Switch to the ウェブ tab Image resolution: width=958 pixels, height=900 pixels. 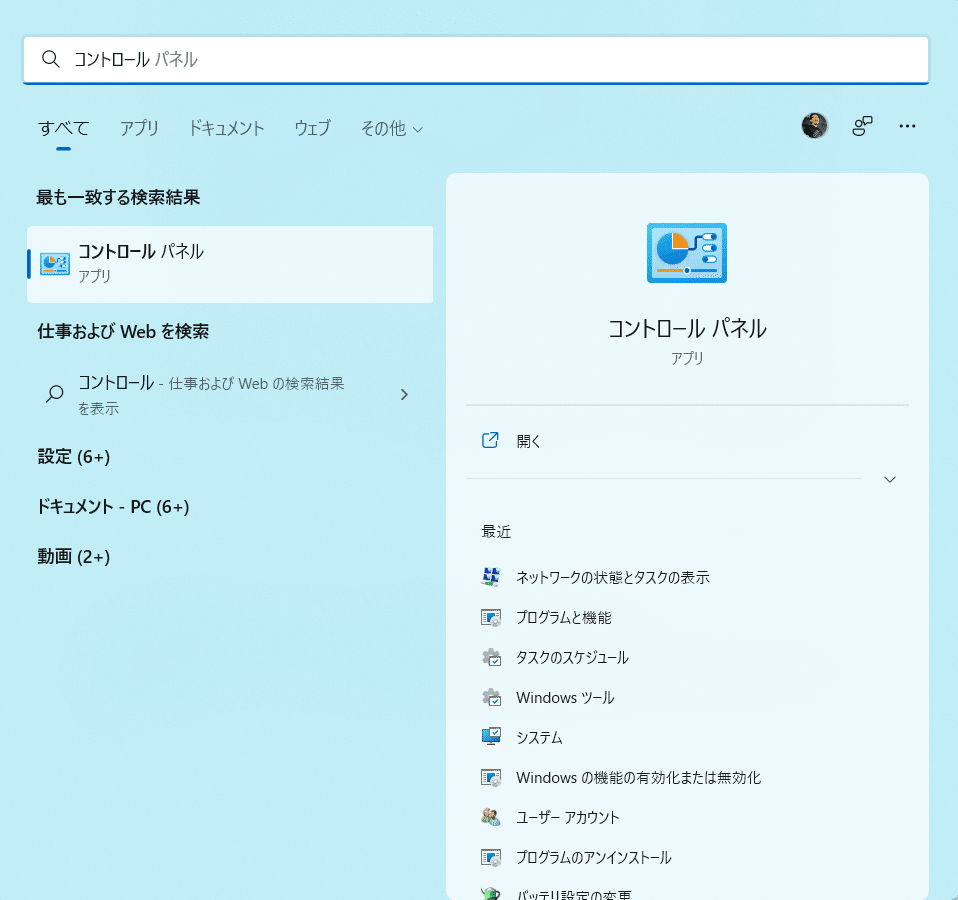tap(313, 128)
